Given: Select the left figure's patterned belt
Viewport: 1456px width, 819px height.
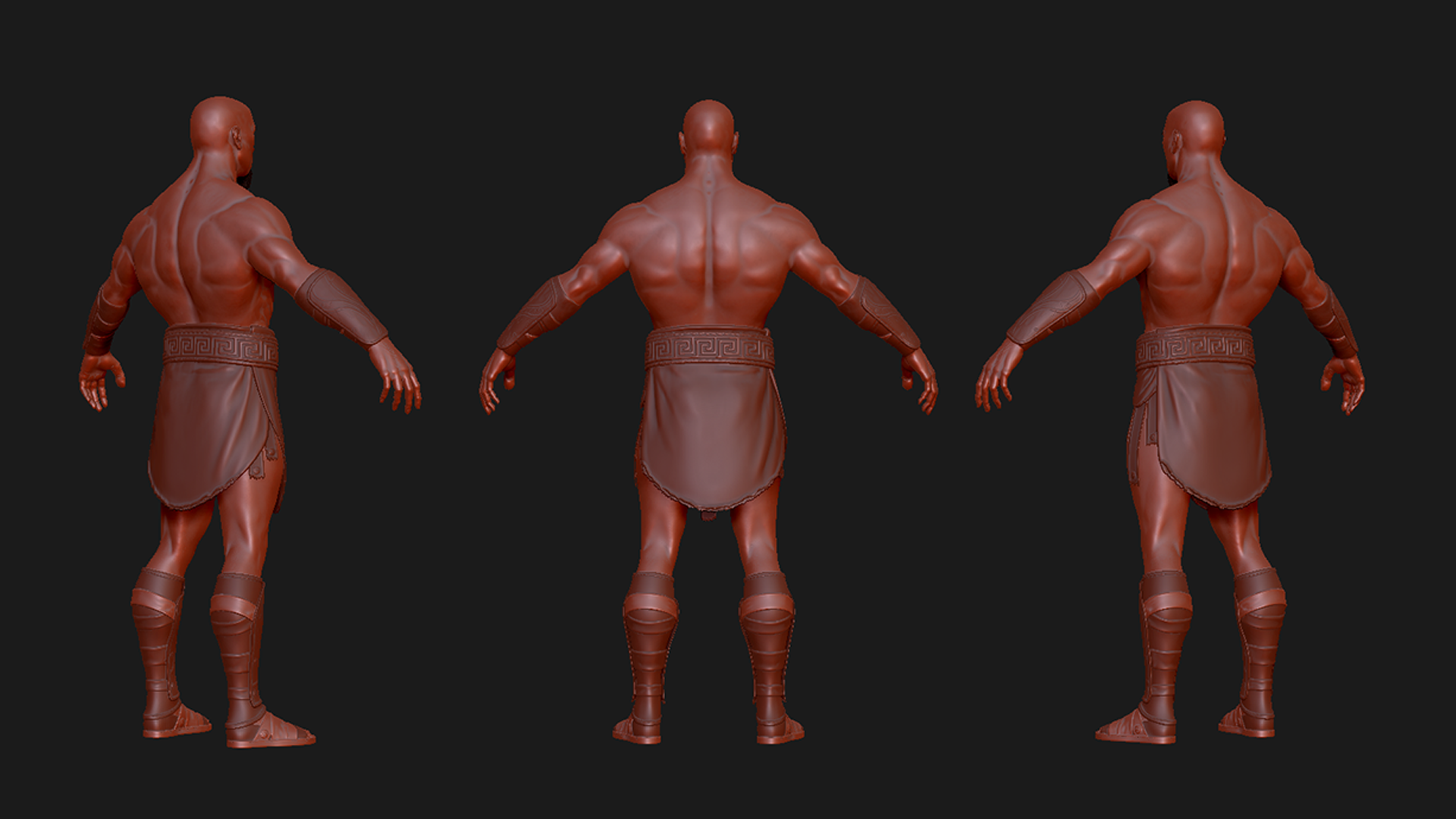Looking at the screenshot, I should click(220, 347).
